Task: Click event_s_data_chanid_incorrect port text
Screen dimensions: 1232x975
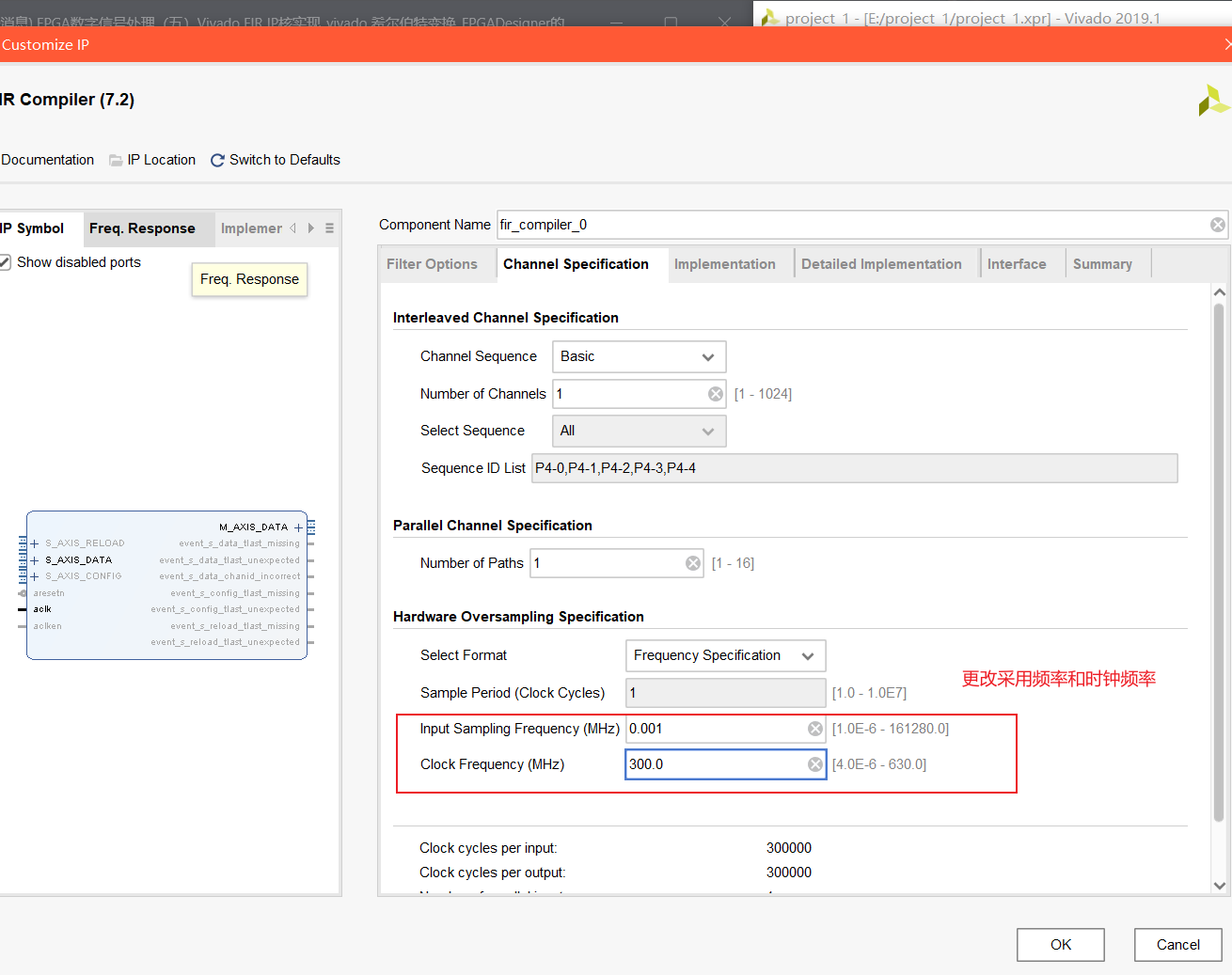Action: coord(229,576)
